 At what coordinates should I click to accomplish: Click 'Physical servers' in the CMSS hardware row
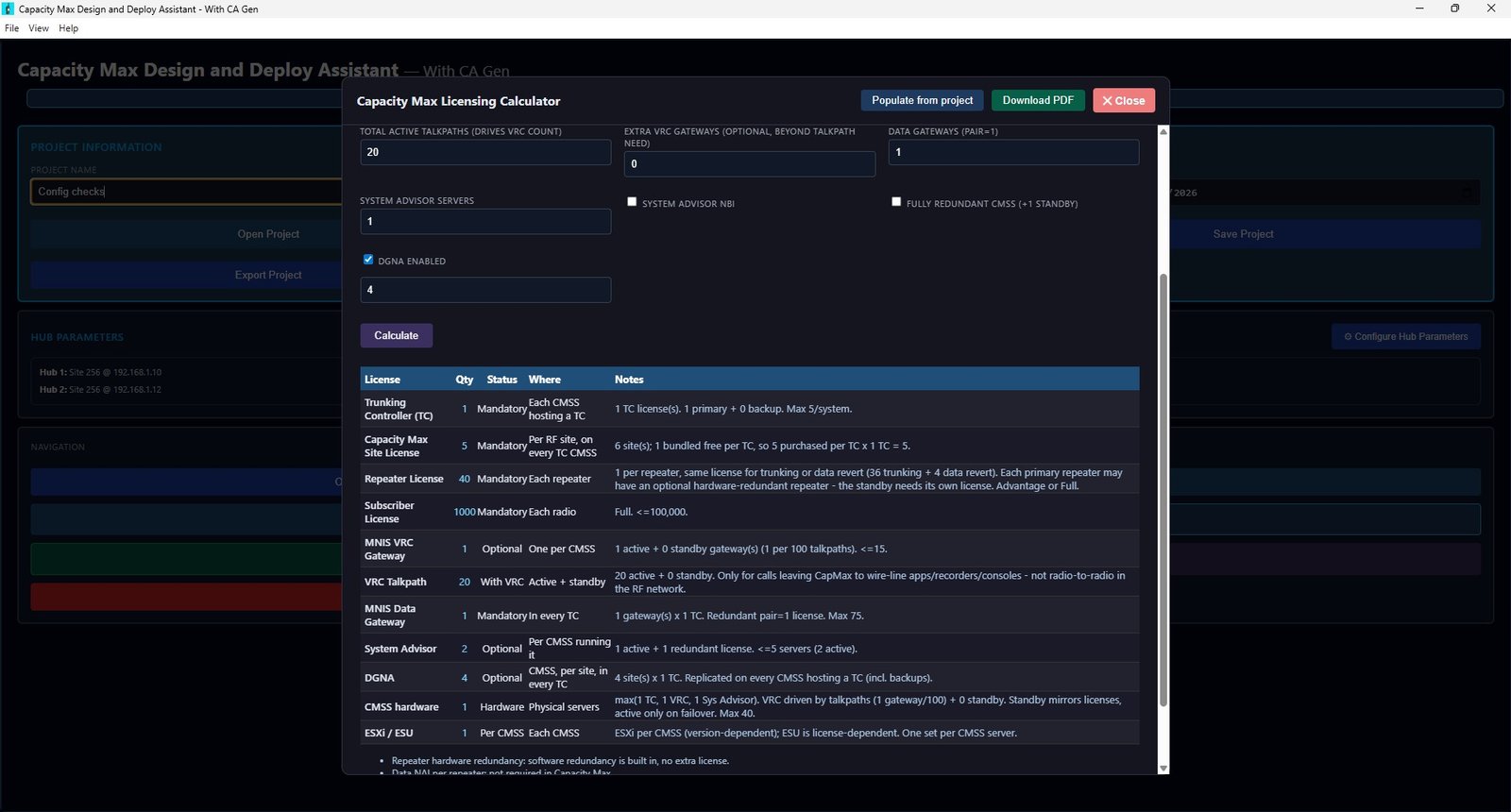tap(564, 706)
